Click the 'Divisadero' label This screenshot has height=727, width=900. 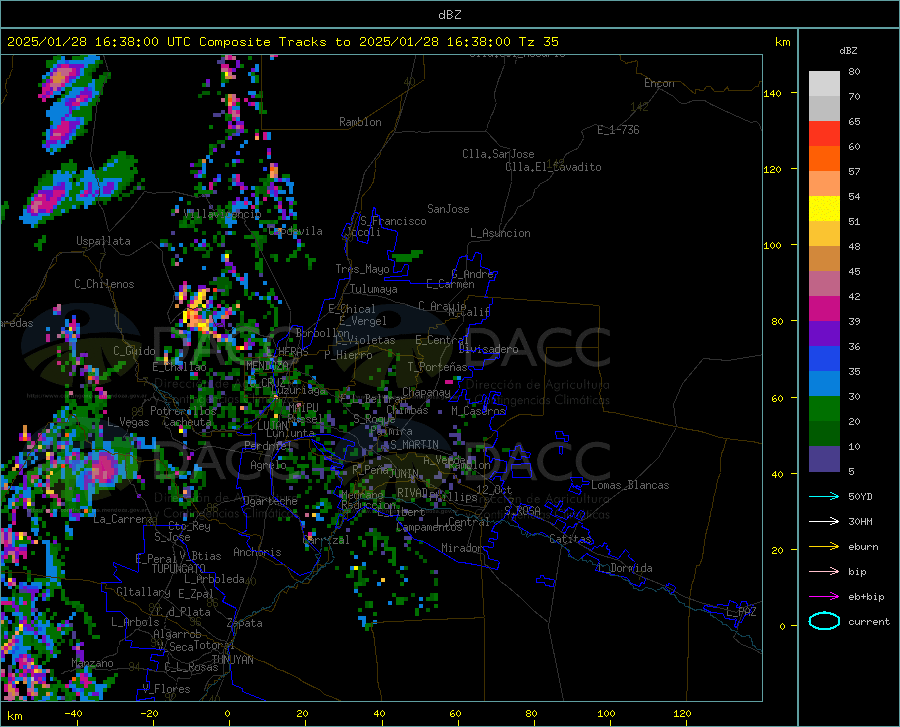[x=488, y=349]
